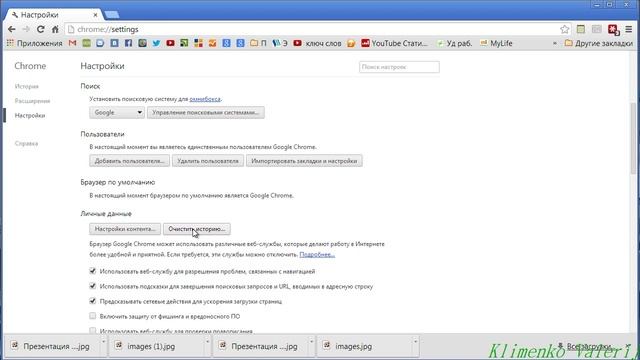Open История in the Chrome sidebar

(27, 86)
